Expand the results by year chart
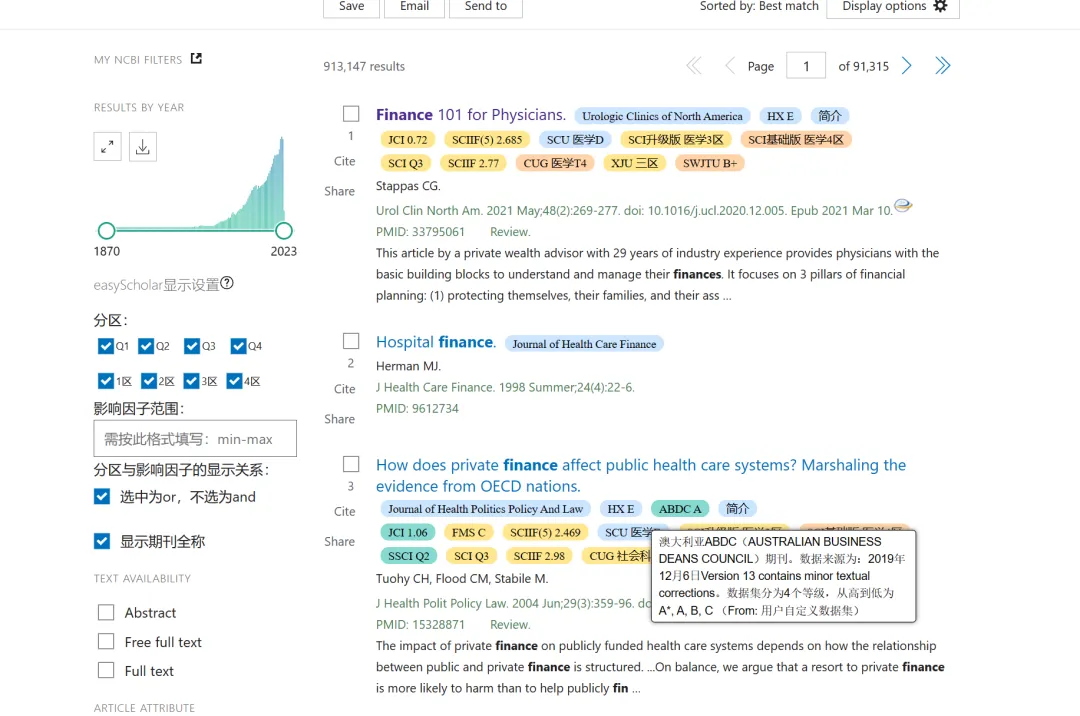Screen dimensions: 1080x716 click(x=107, y=147)
